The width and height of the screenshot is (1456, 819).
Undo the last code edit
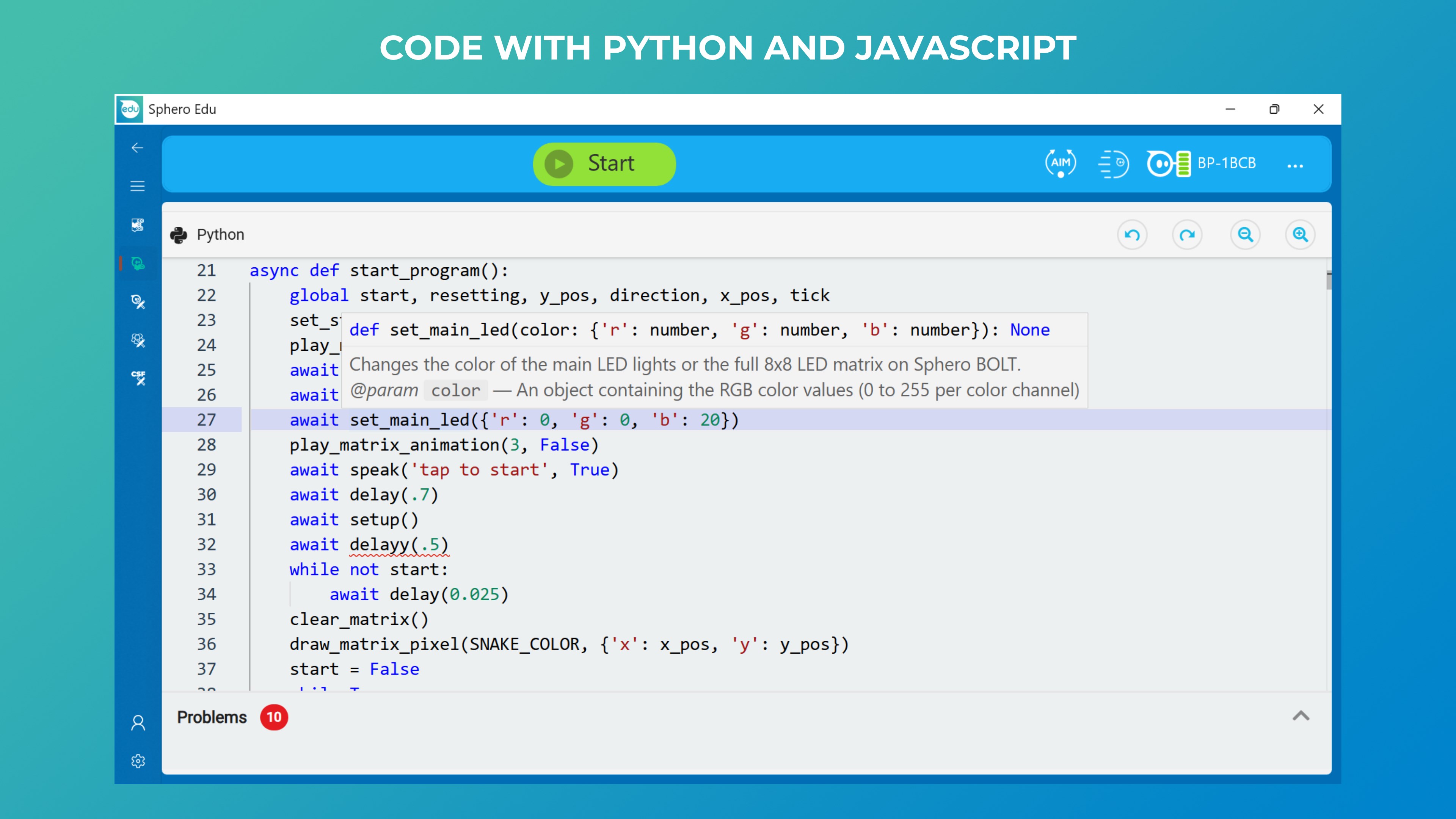1132,234
